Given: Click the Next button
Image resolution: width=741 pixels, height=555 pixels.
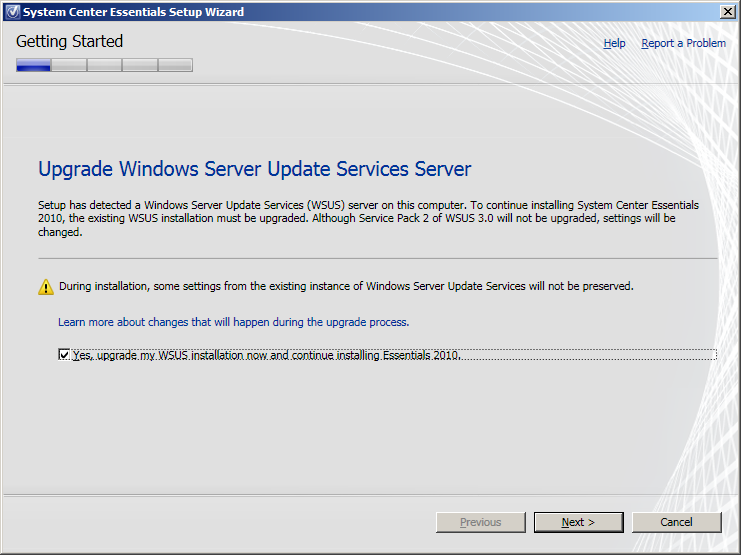Looking at the screenshot, I should [x=578, y=522].
